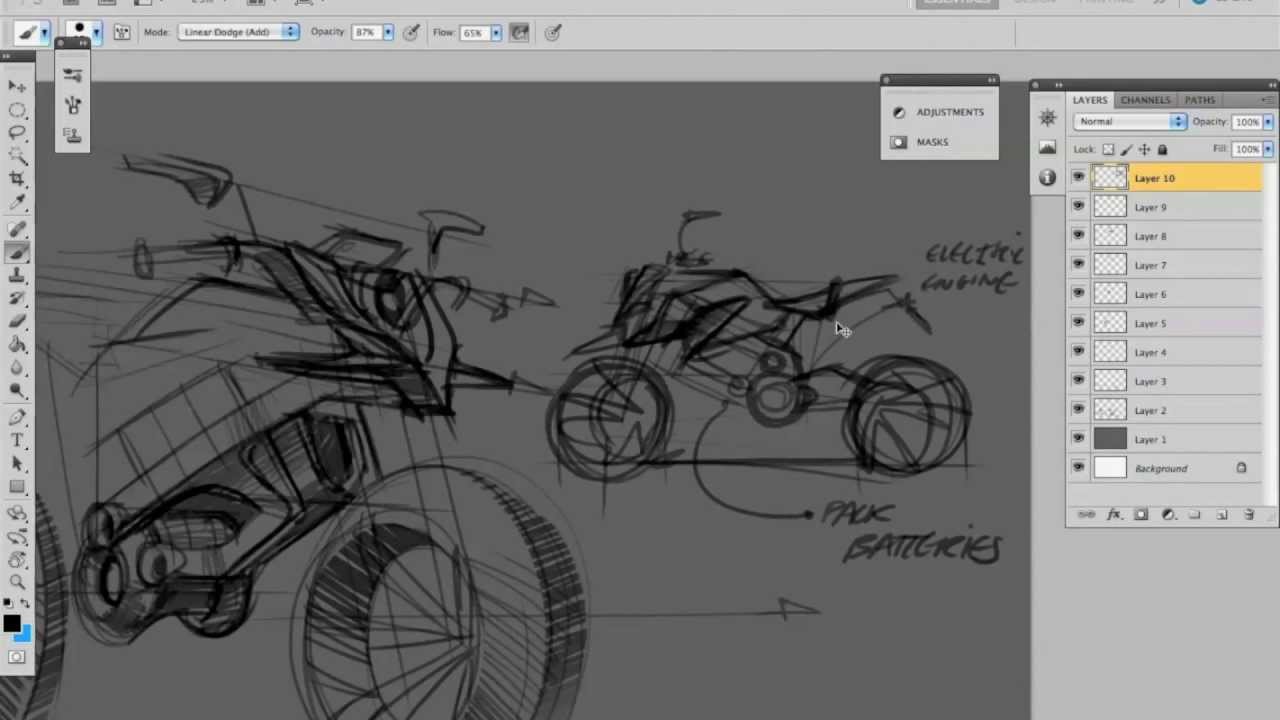The height and width of the screenshot is (720, 1280).
Task: Open the Info panel icon
Action: (x=1047, y=178)
